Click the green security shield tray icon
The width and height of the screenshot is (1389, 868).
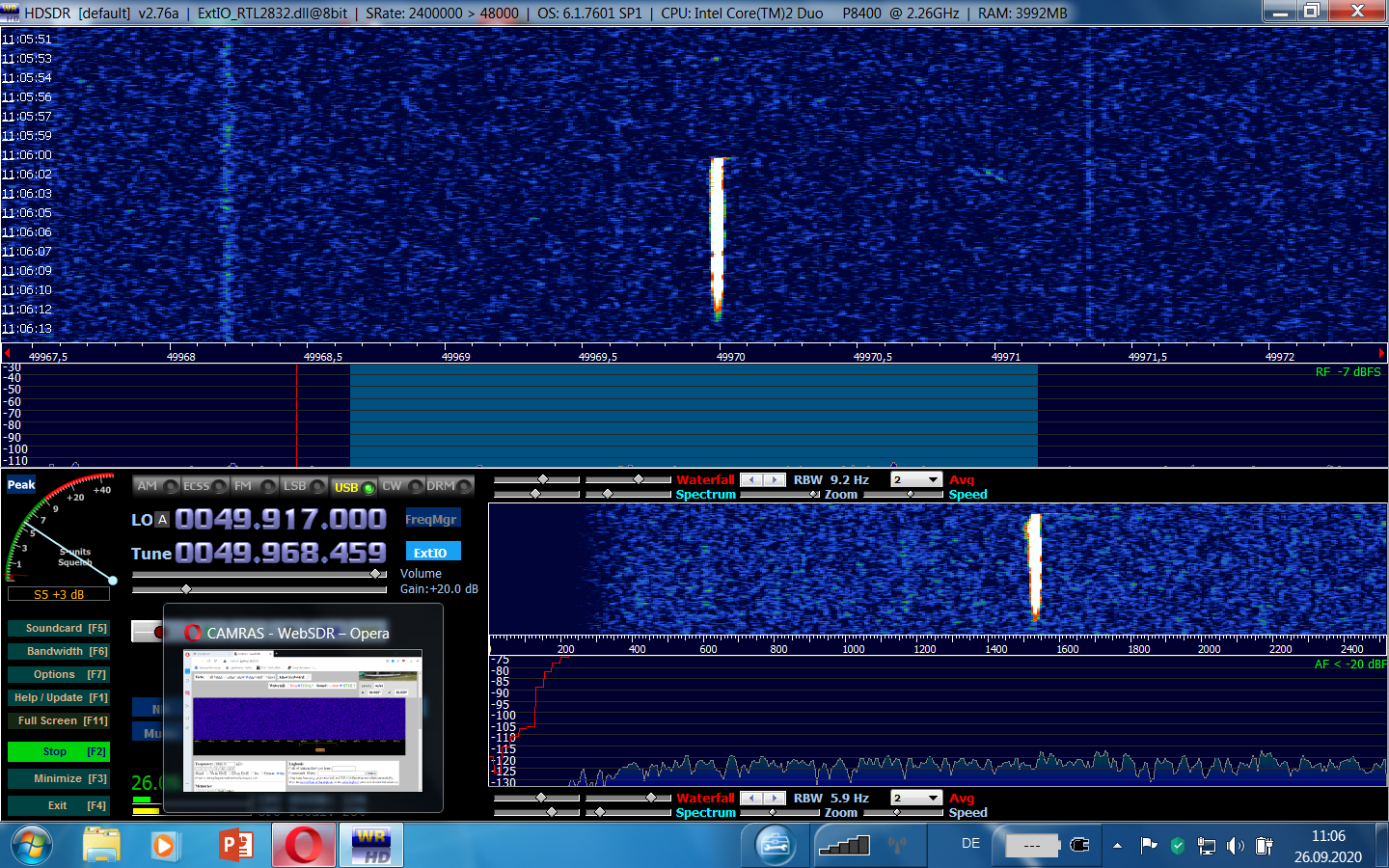tap(1177, 846)
